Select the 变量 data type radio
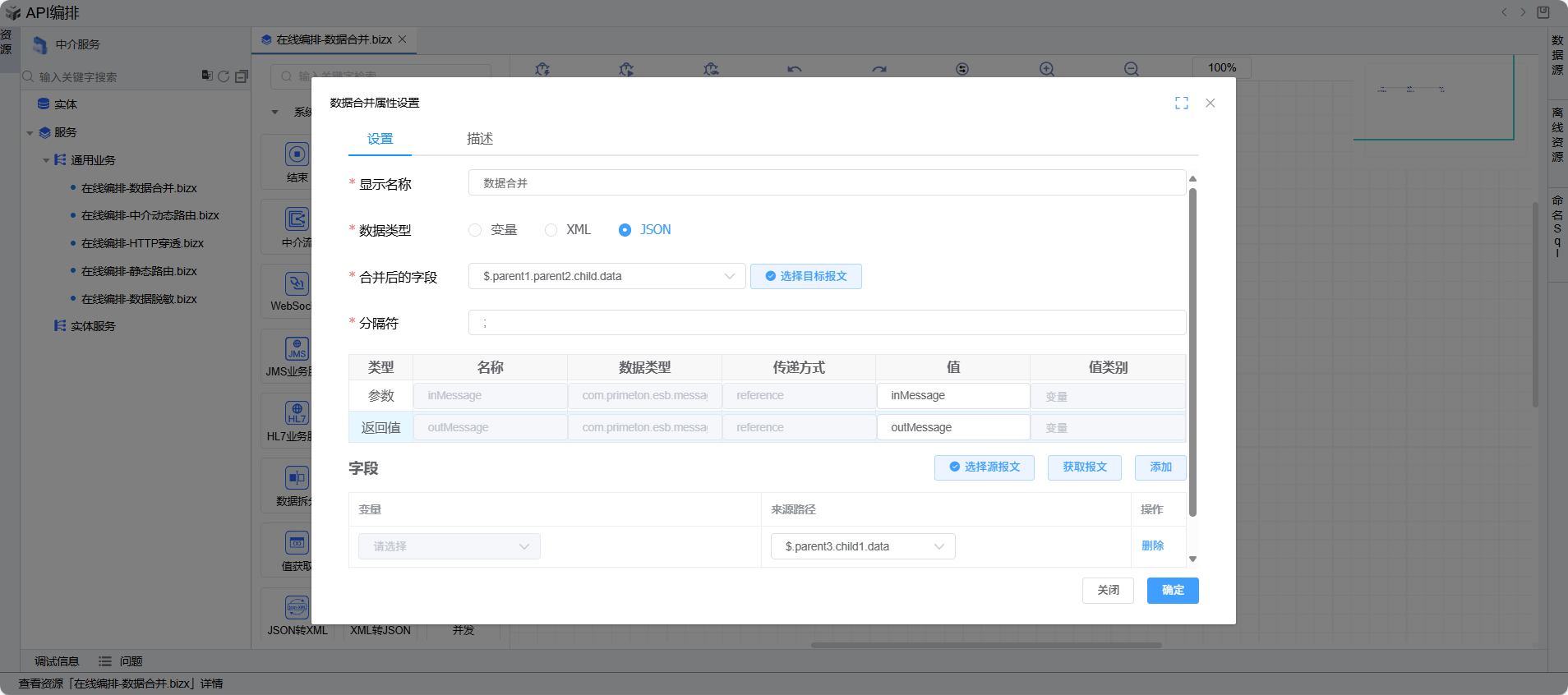 [475, 230]
